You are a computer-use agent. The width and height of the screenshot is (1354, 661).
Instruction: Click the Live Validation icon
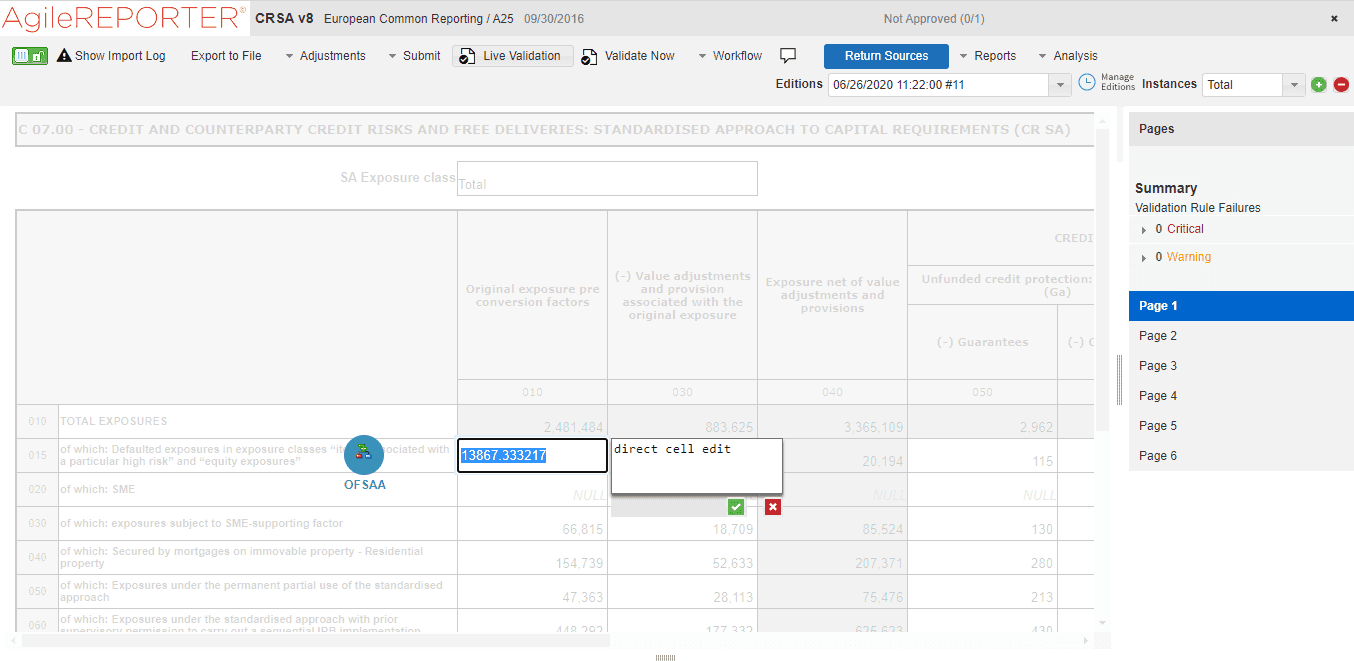pos(466,56)
